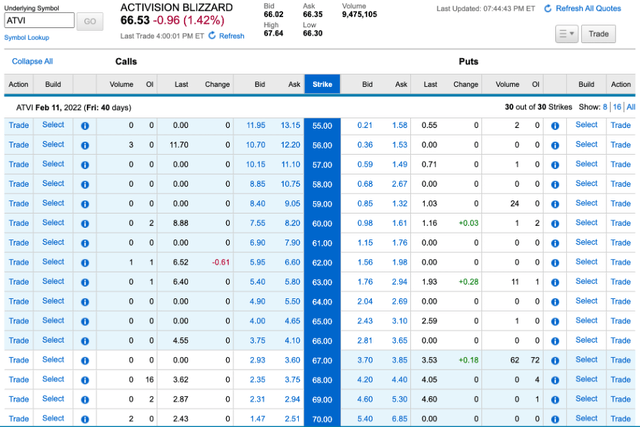Click the 65.00 strike cell
640x427 pixels.
click(x=322, y=321)
